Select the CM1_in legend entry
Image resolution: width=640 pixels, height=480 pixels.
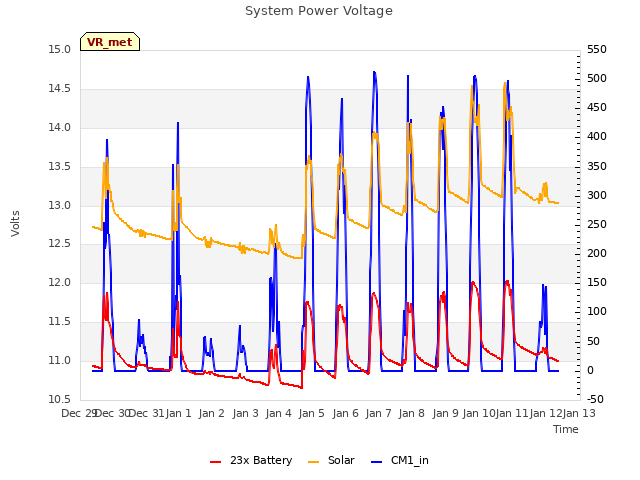(400, 460)
